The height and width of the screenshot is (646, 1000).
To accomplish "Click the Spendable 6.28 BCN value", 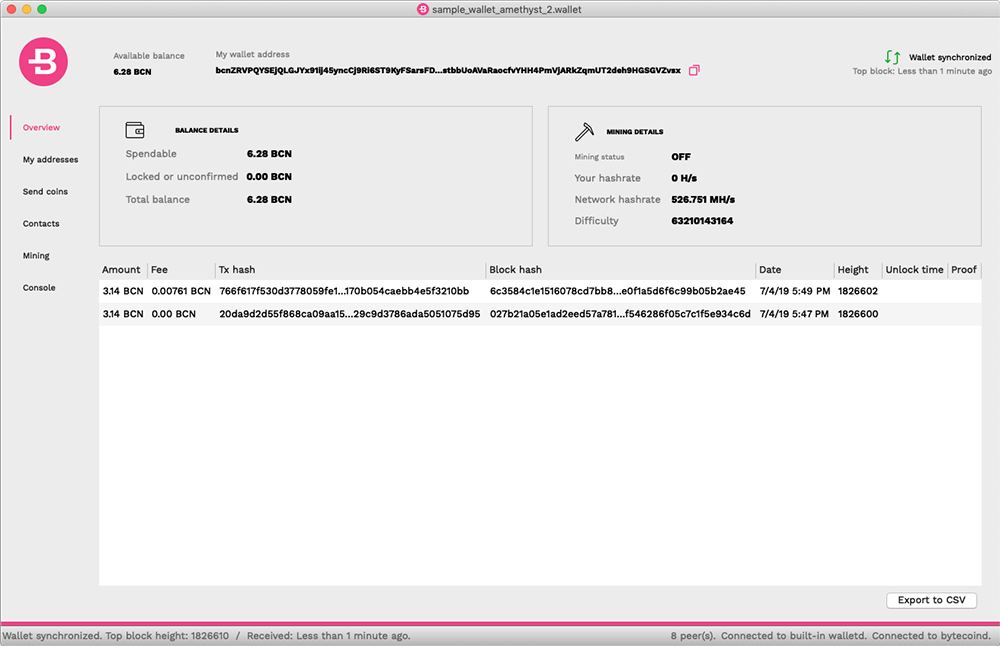I will [269, 154].
